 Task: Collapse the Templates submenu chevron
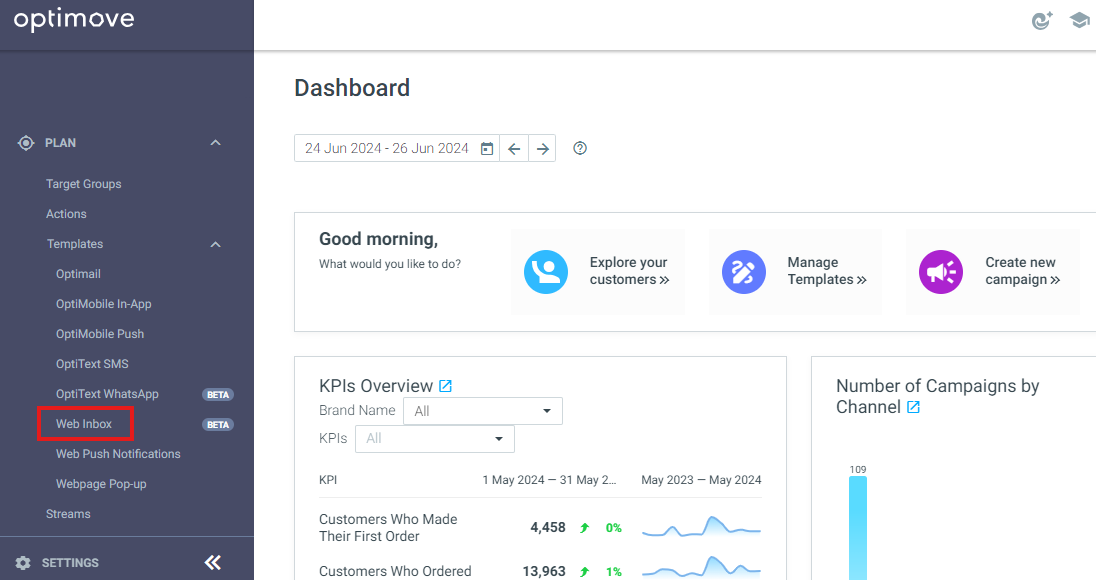215,244
